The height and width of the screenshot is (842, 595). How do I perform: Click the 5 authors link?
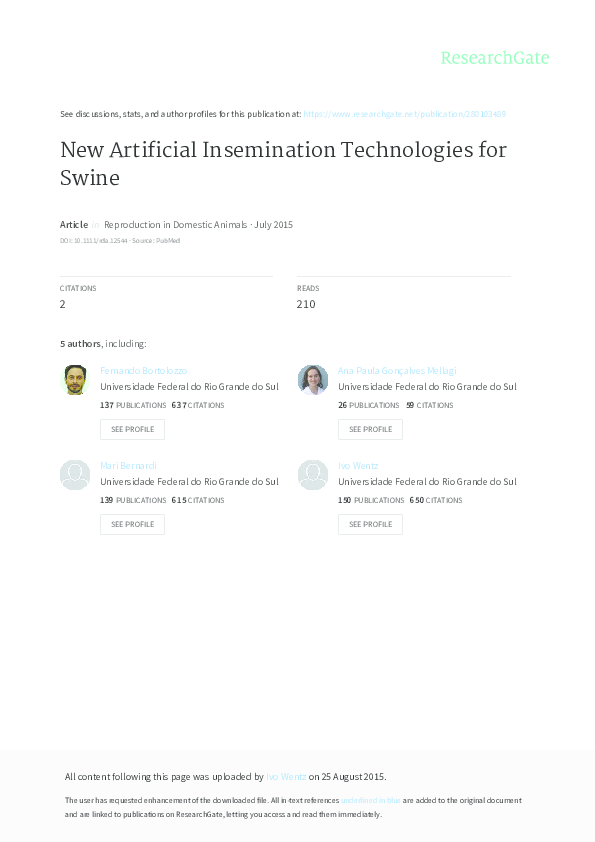pos(78,342)
